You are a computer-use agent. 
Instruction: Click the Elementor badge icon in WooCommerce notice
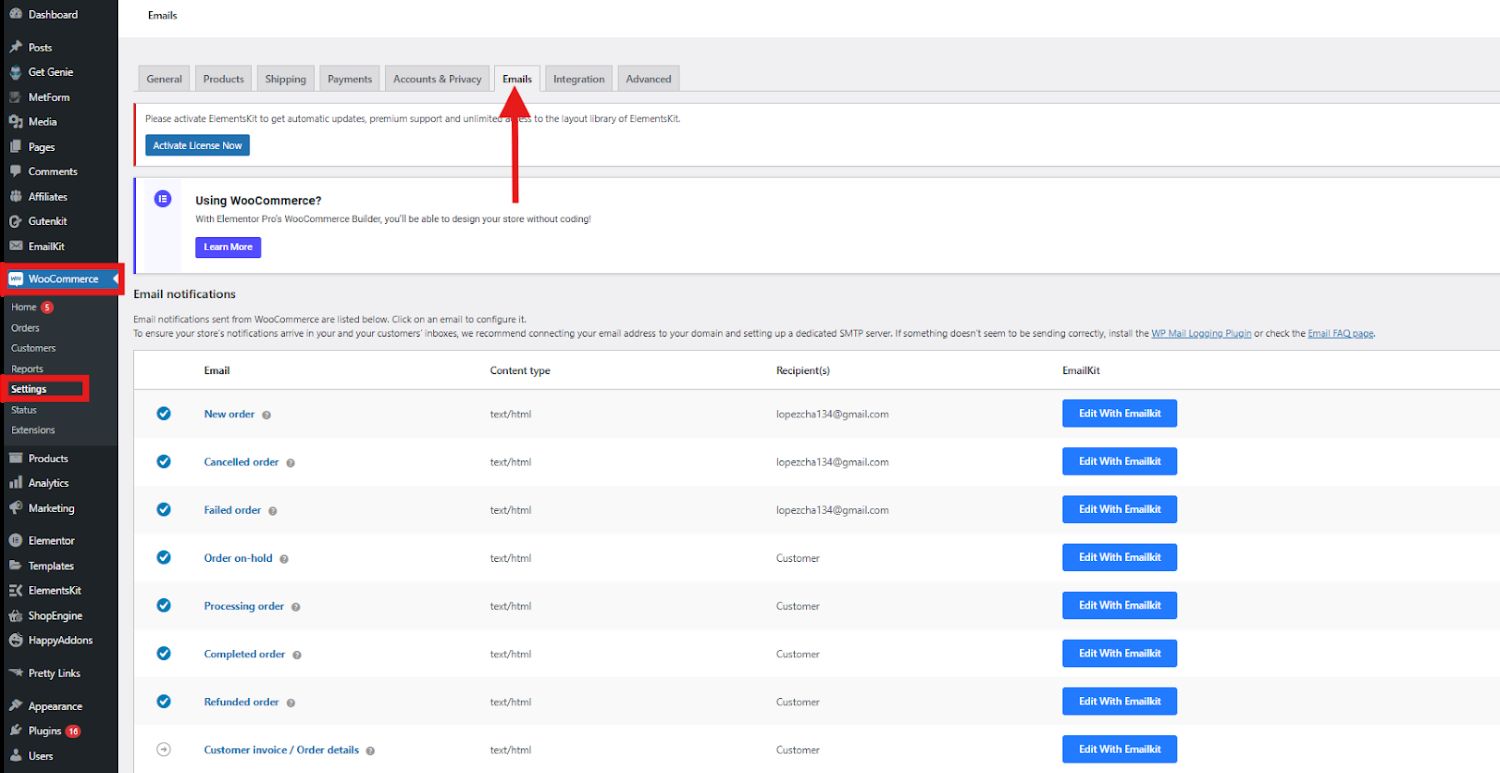click(163, 198)
